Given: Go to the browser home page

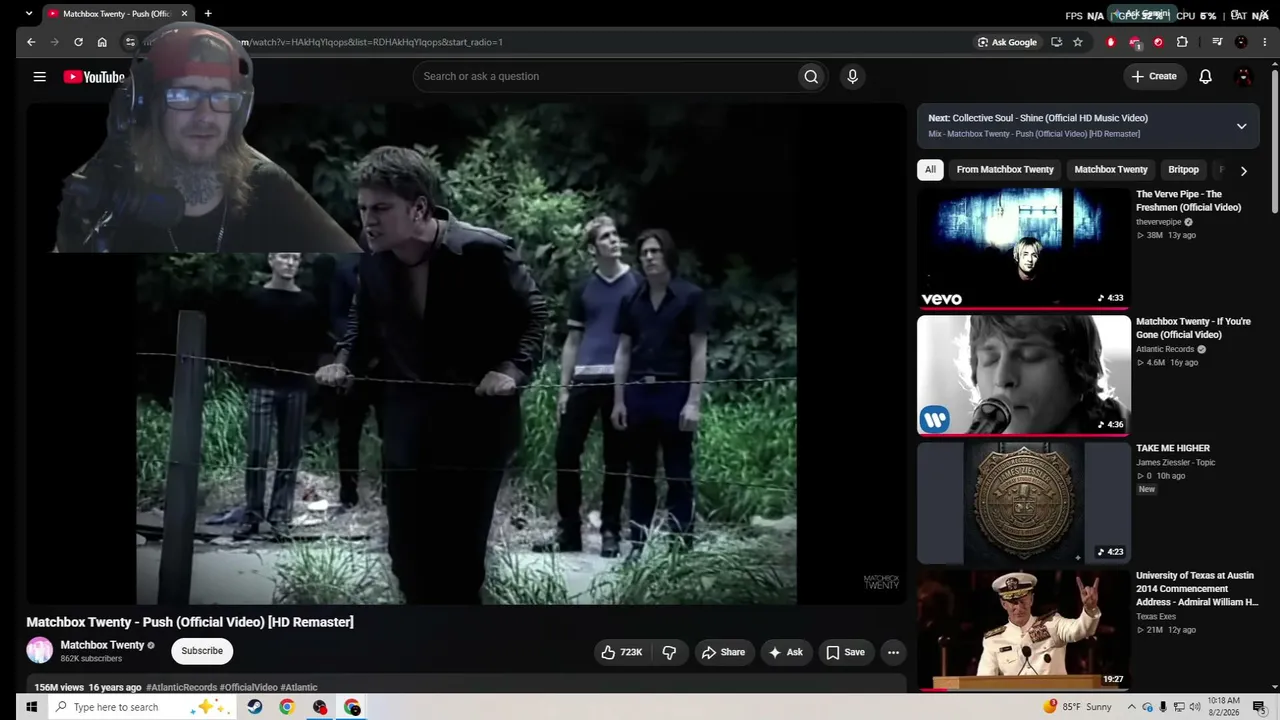Looking at the screenshot, I should point(102,42).
